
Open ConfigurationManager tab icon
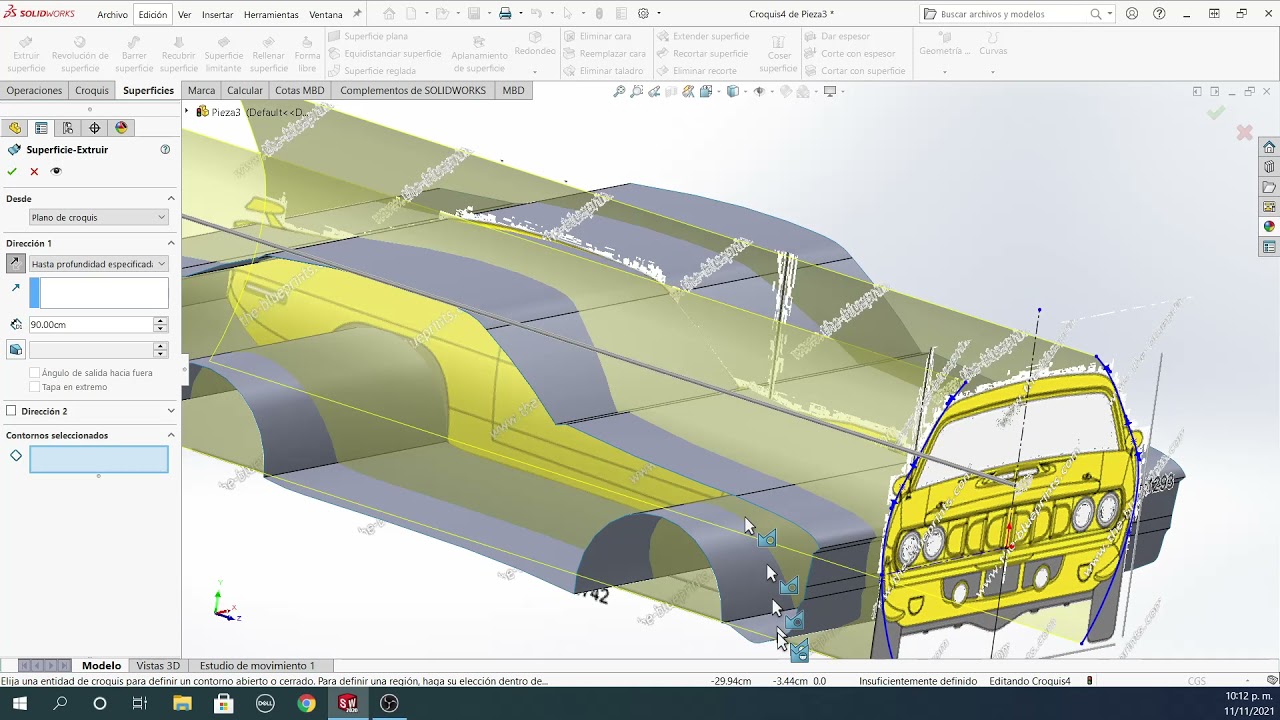(68, 128)
